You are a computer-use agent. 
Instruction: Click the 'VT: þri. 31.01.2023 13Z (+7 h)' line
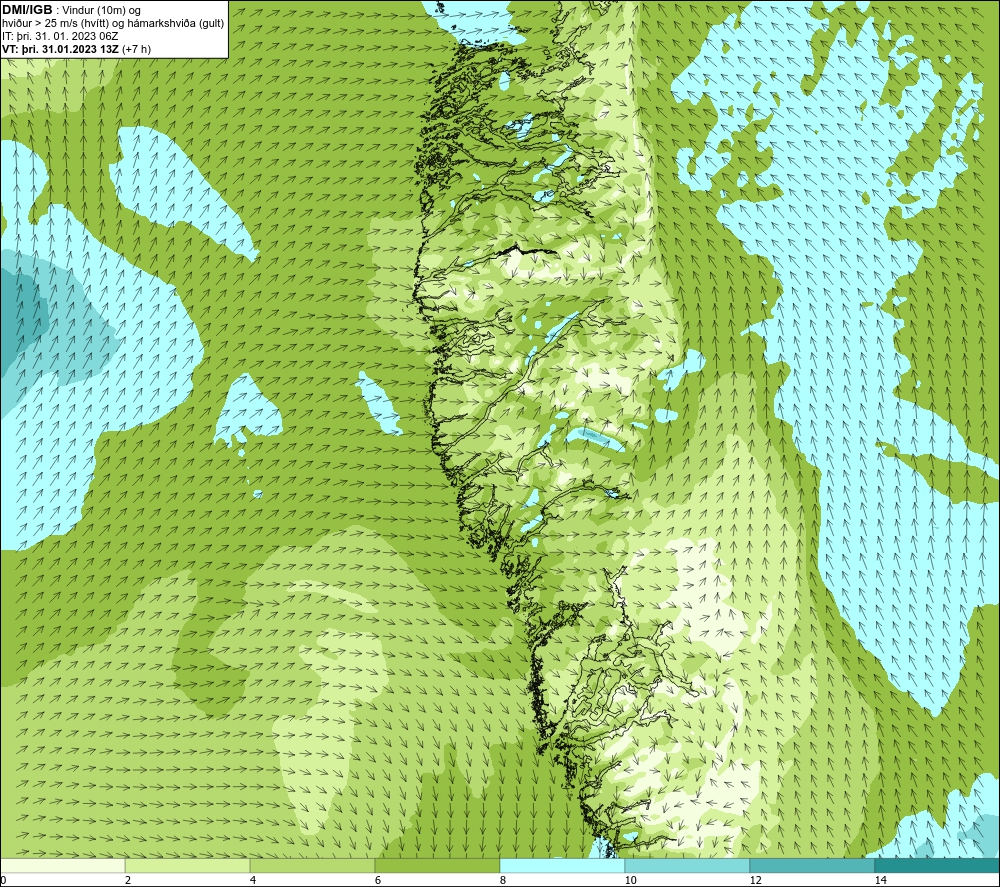coord(77,49)
